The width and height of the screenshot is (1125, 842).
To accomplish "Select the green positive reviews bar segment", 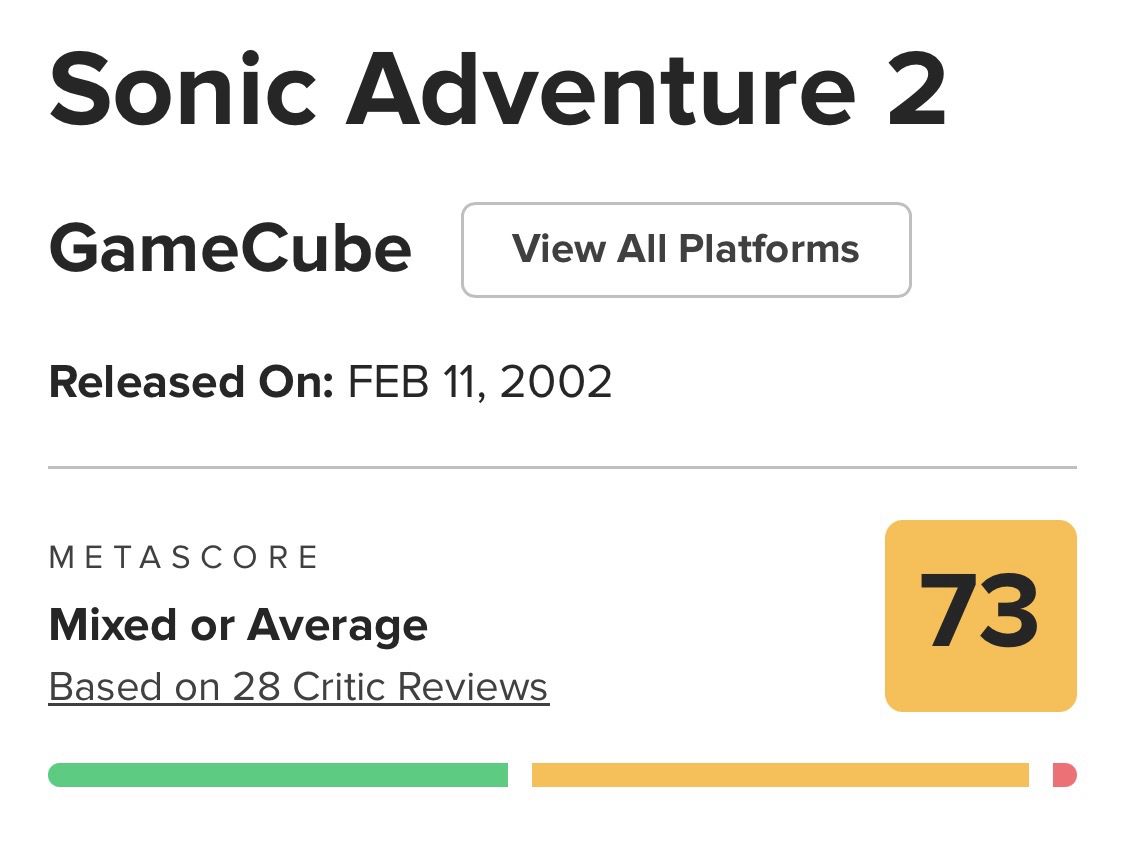I will pos(278,775).
